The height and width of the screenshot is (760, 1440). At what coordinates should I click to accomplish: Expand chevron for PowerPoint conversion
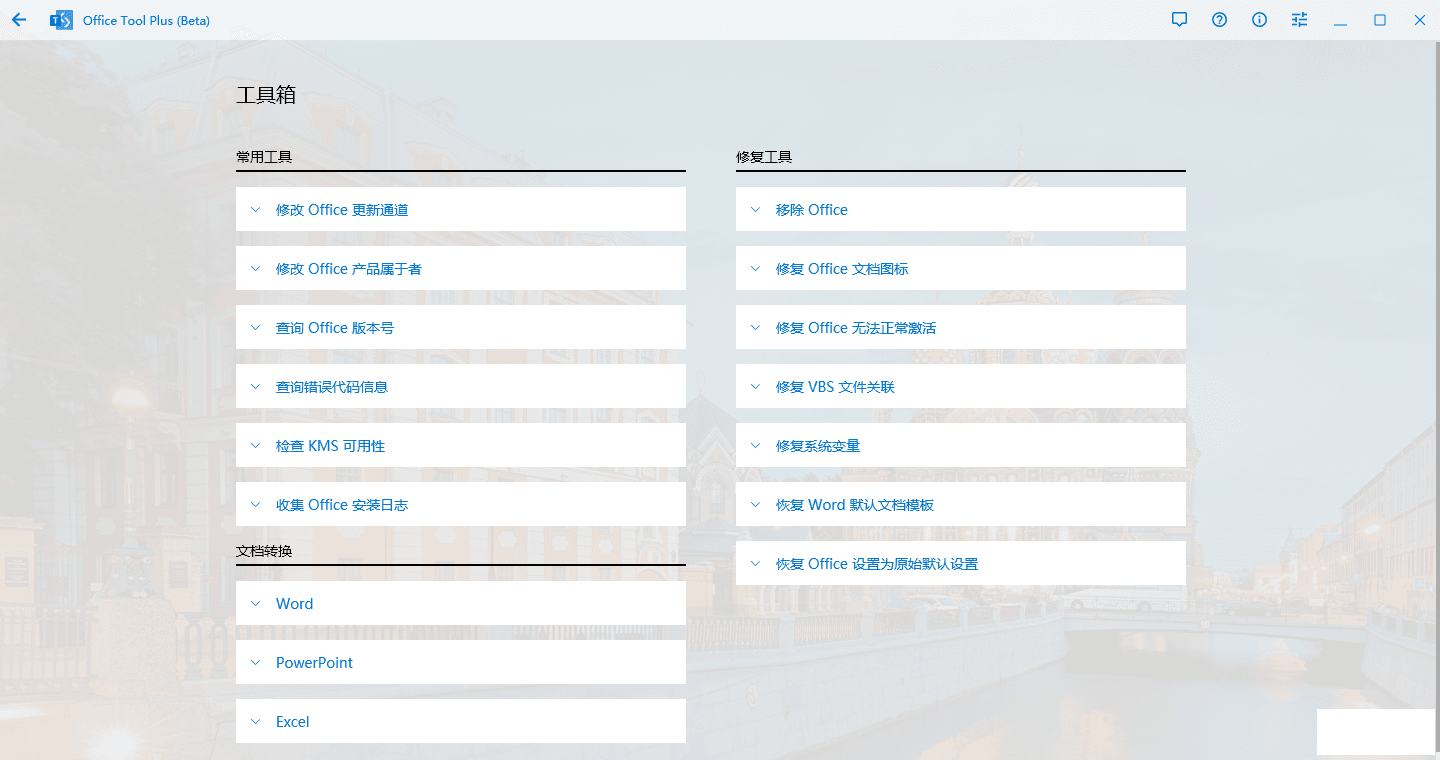click(255, 663)
